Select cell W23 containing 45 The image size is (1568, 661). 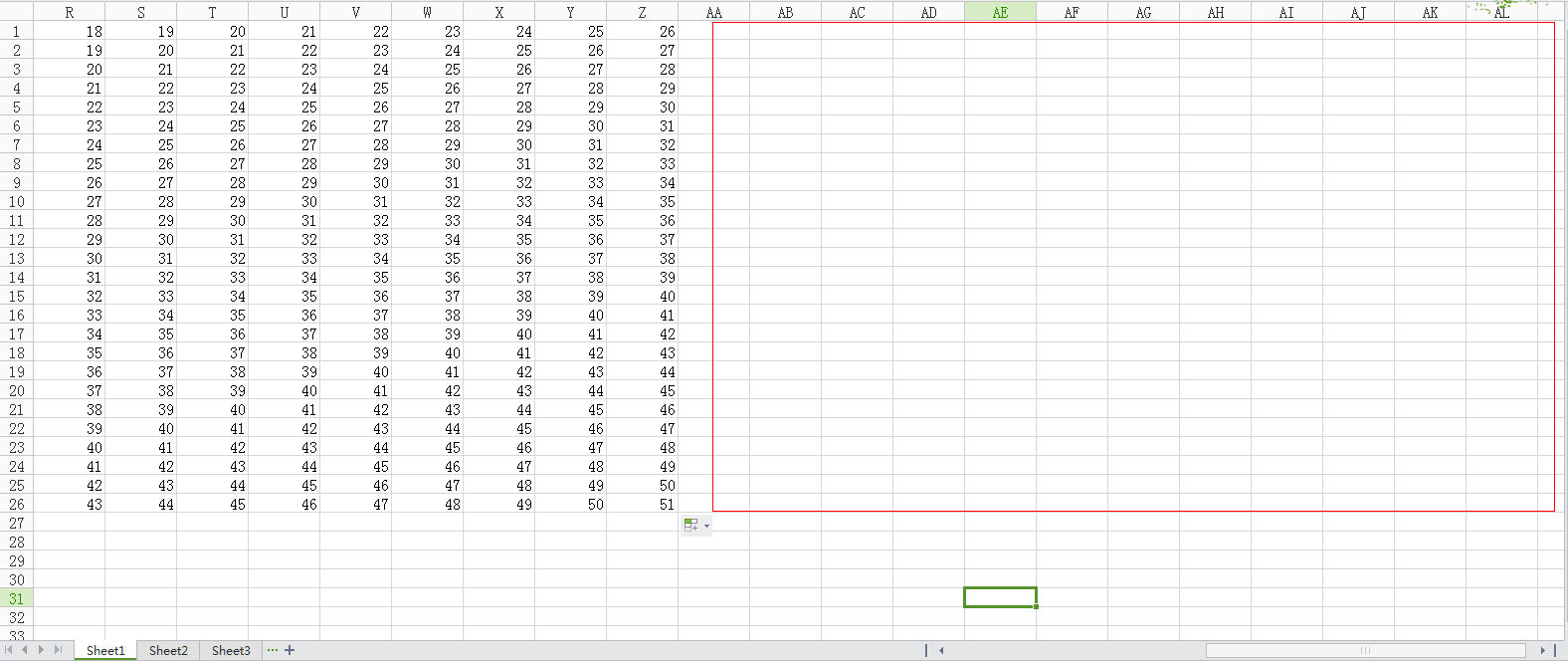pos(428,447)
